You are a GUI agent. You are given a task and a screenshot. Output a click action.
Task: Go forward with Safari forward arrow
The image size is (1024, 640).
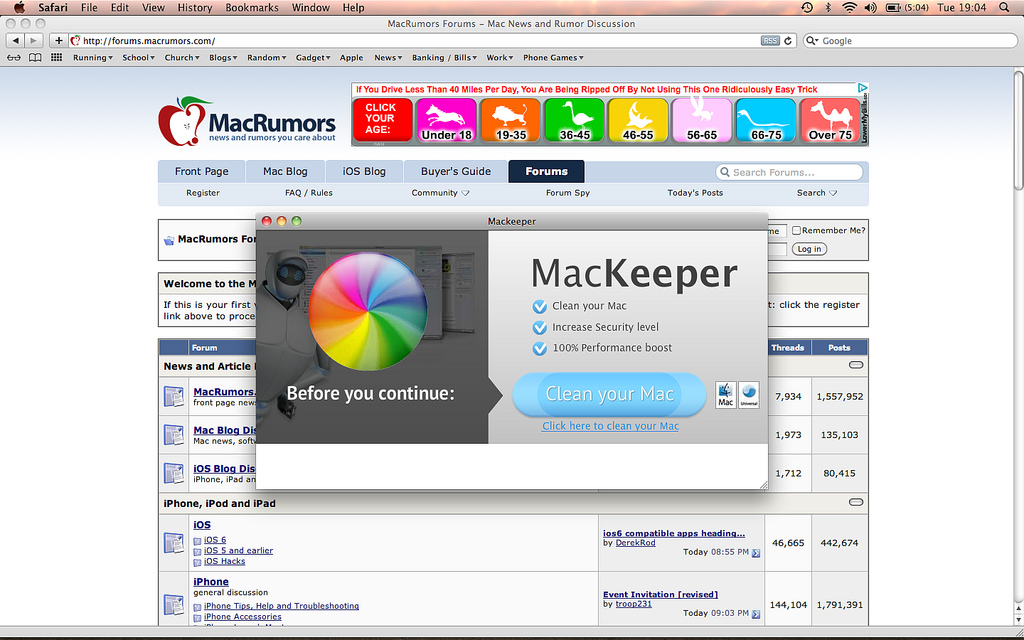(x=33, y=40)
